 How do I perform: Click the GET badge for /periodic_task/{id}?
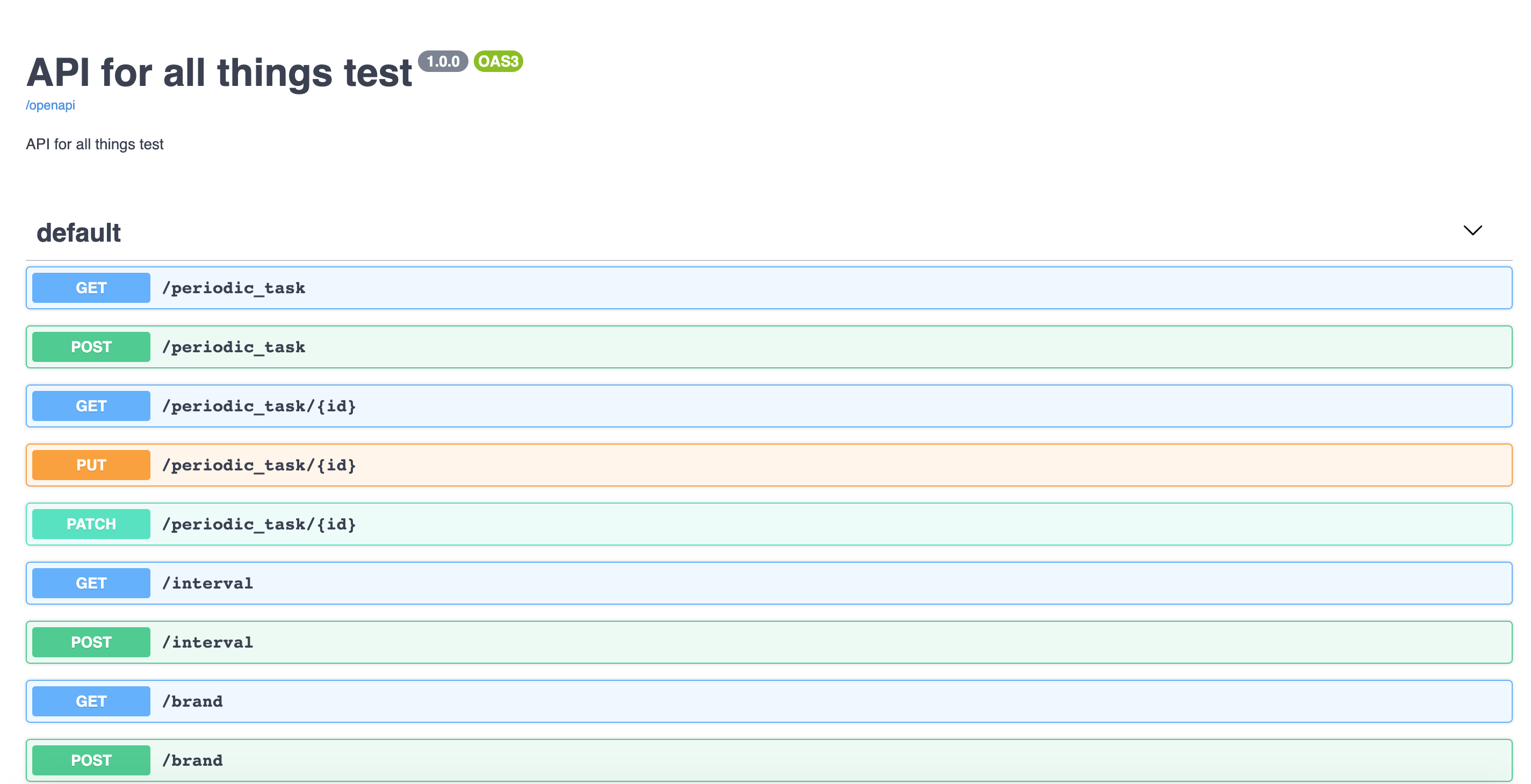click(91, 406)
